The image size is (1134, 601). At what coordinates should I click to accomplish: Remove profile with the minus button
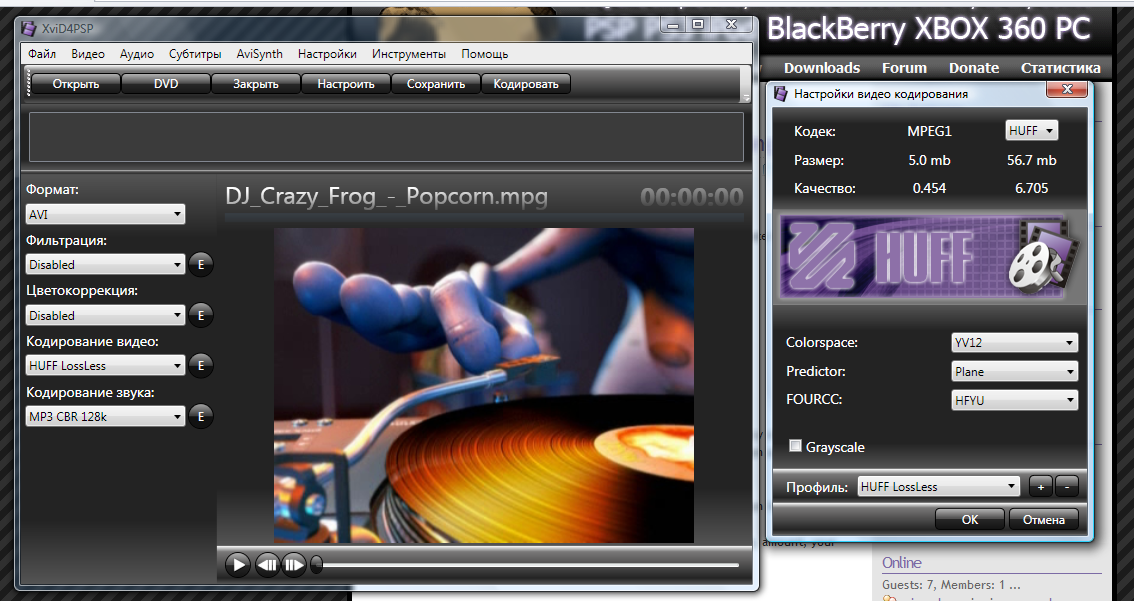(x=1067, y=487)
